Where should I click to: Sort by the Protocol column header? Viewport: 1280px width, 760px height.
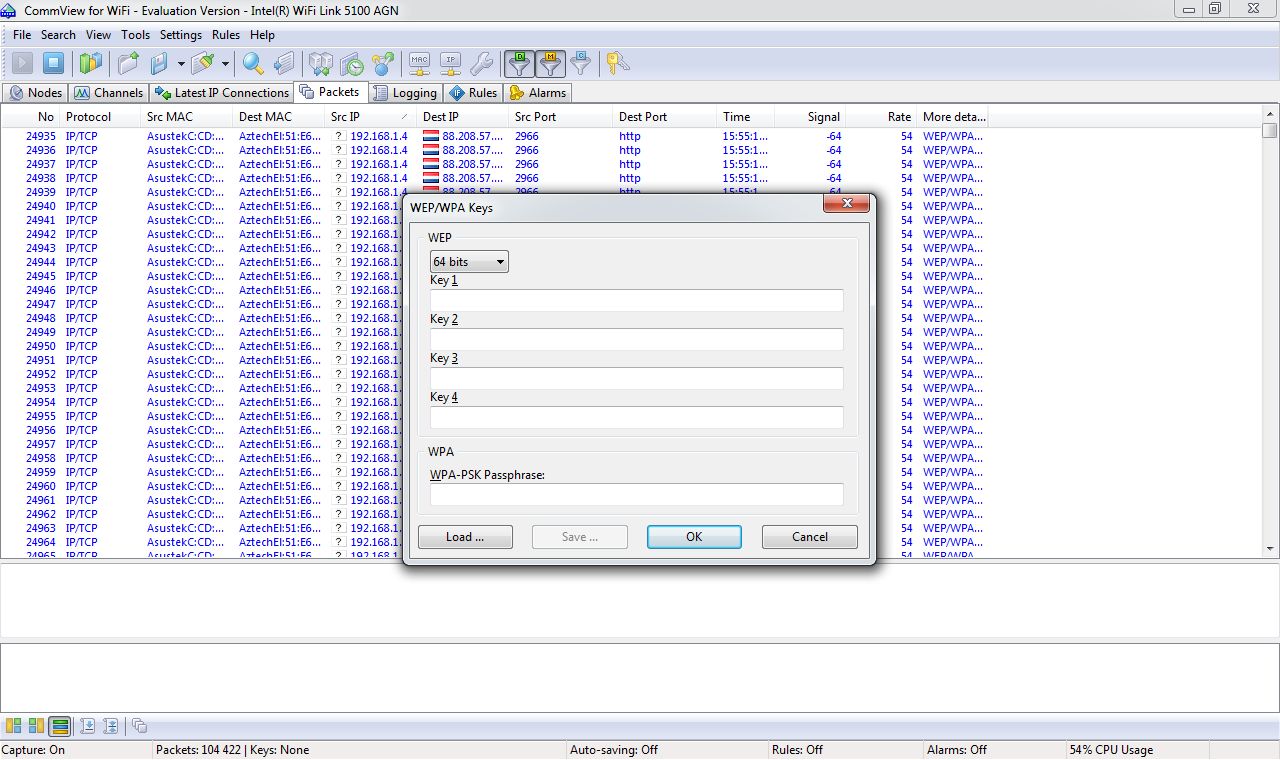[x=100, y=117]
